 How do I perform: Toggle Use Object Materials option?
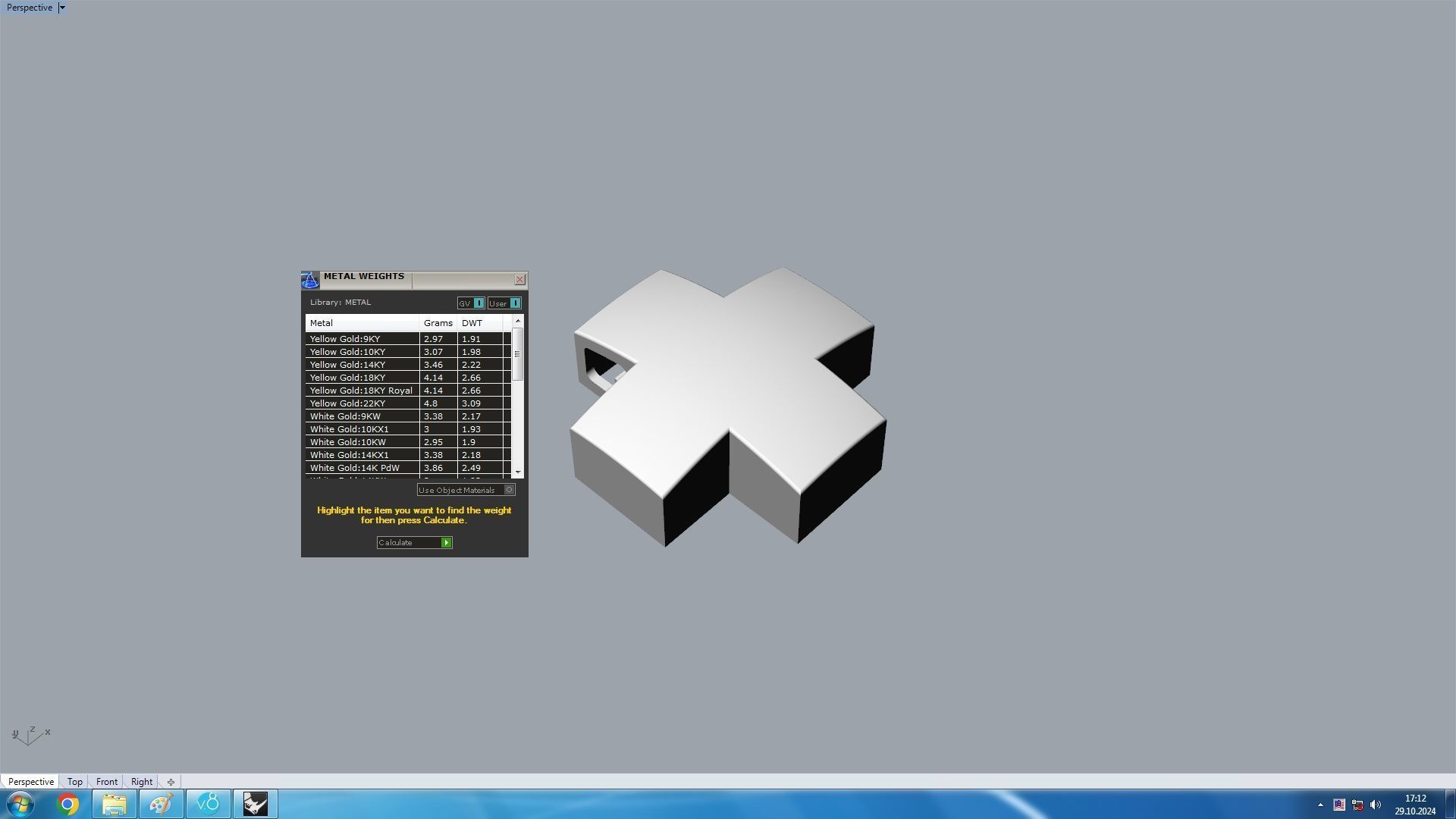[466, 490]
